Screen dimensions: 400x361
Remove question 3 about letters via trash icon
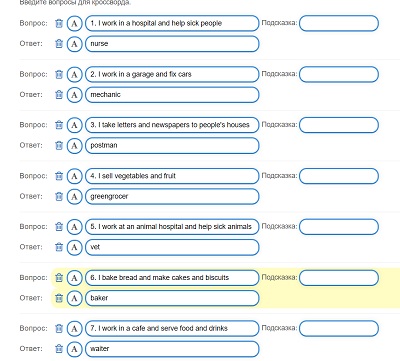pyautogui.click(x=59, y=125)
